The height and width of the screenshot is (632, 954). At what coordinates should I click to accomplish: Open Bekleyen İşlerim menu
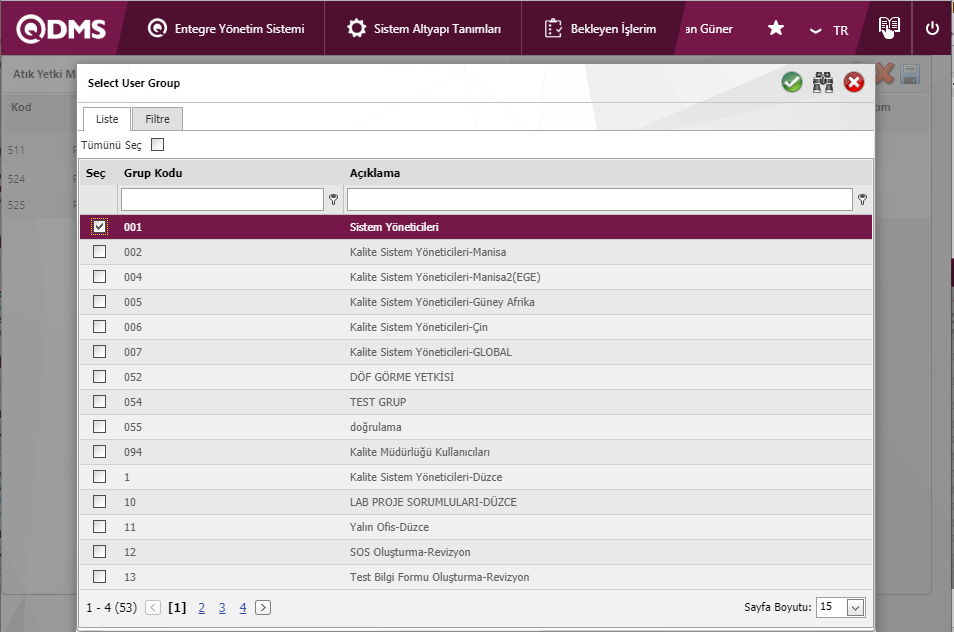point(601,29)
